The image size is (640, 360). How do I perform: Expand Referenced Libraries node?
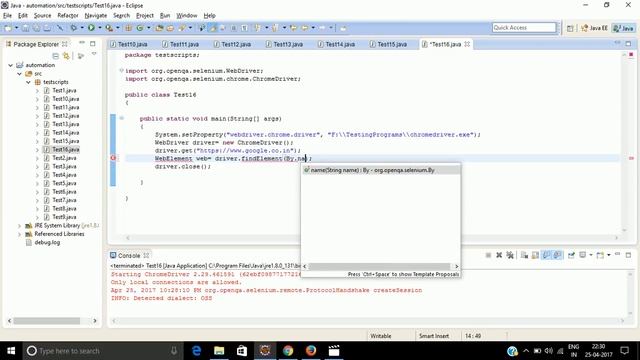point(19,234)
